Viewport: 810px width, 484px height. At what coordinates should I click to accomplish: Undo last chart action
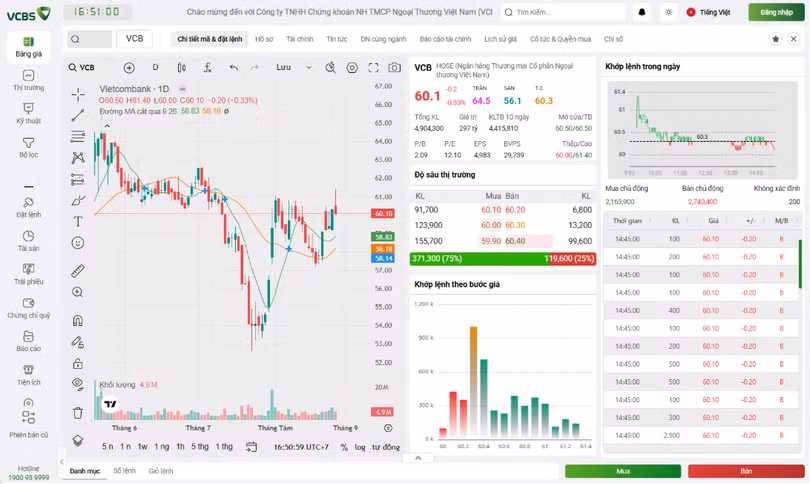tap(233, 68)
